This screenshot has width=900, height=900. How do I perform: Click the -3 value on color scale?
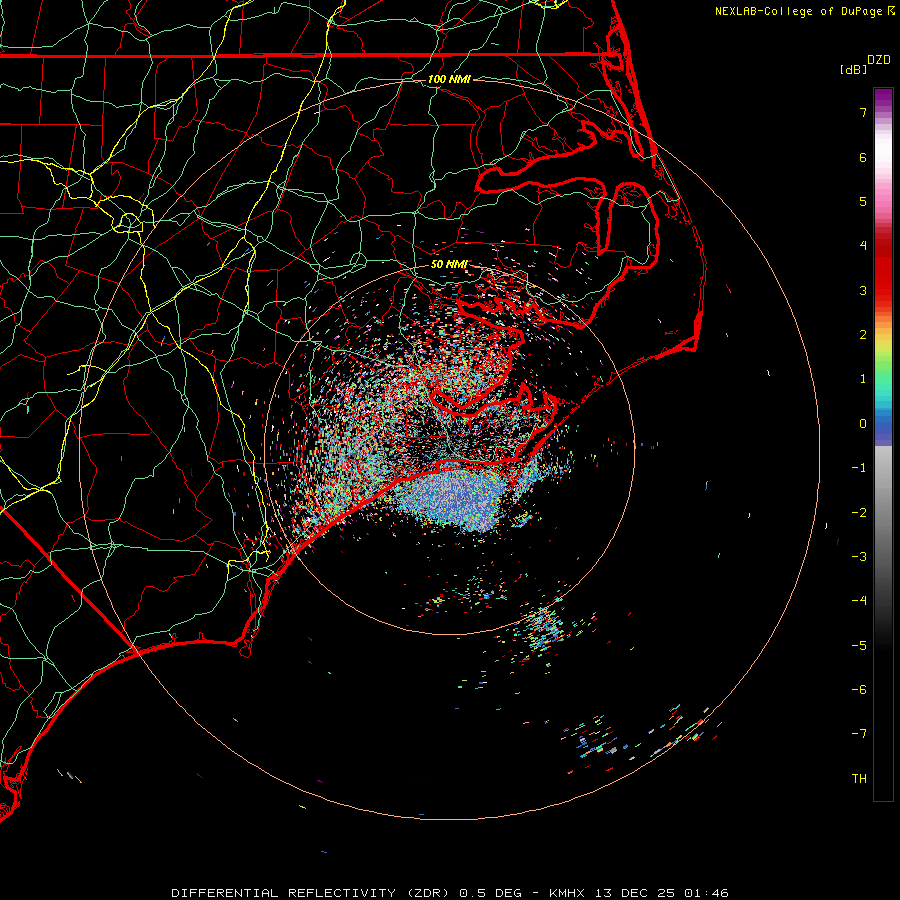pyautogui.click(x=859, y=557)
